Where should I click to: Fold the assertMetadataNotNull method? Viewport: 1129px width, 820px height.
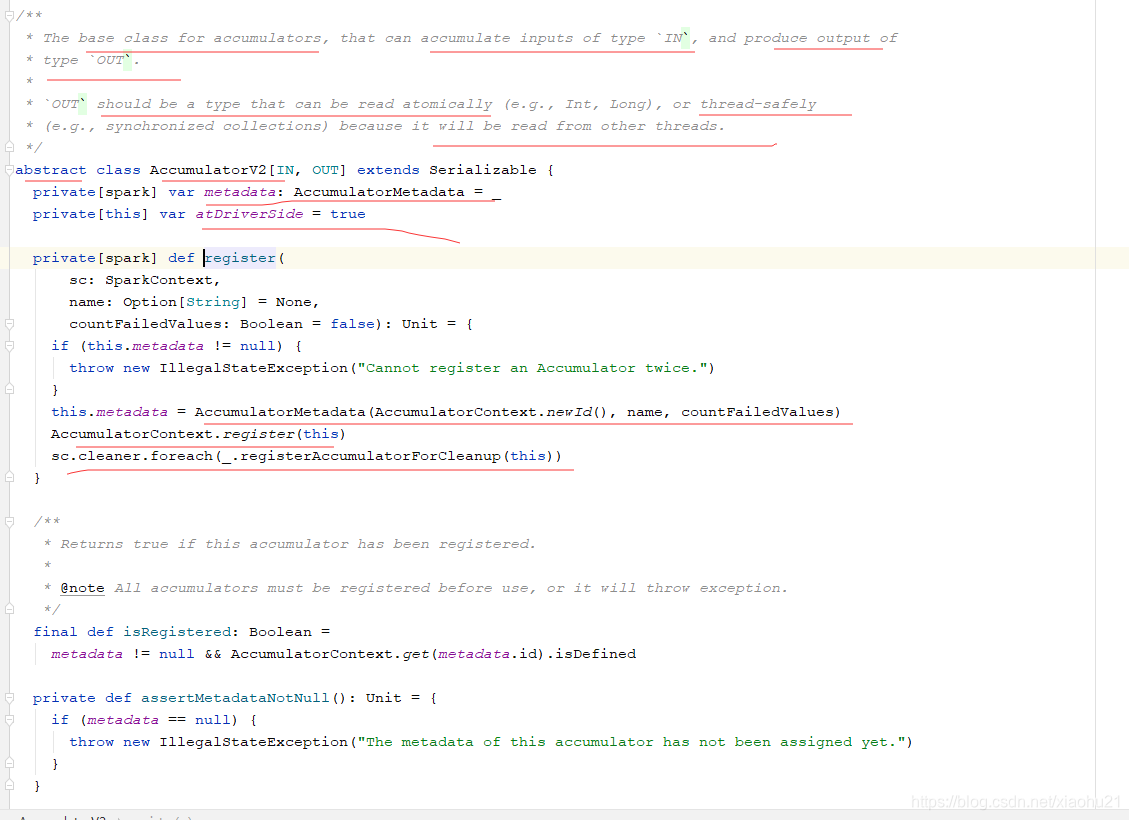9,698
